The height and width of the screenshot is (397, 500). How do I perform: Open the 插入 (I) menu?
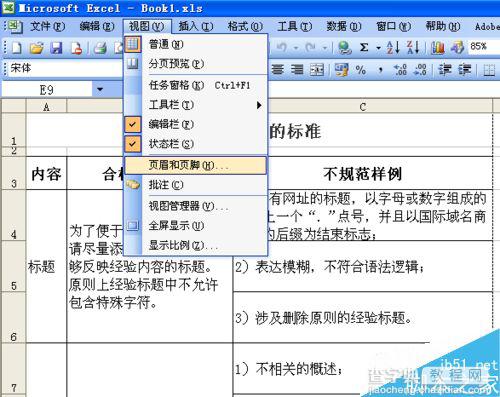pos(196,26)
